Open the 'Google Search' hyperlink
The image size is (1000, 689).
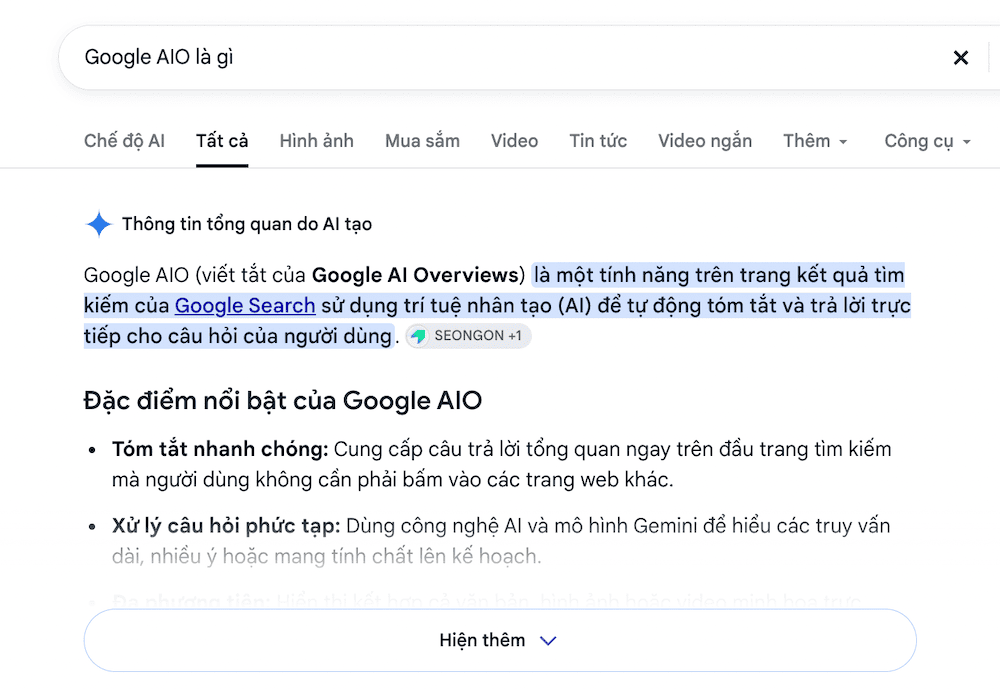pos(245,306)
